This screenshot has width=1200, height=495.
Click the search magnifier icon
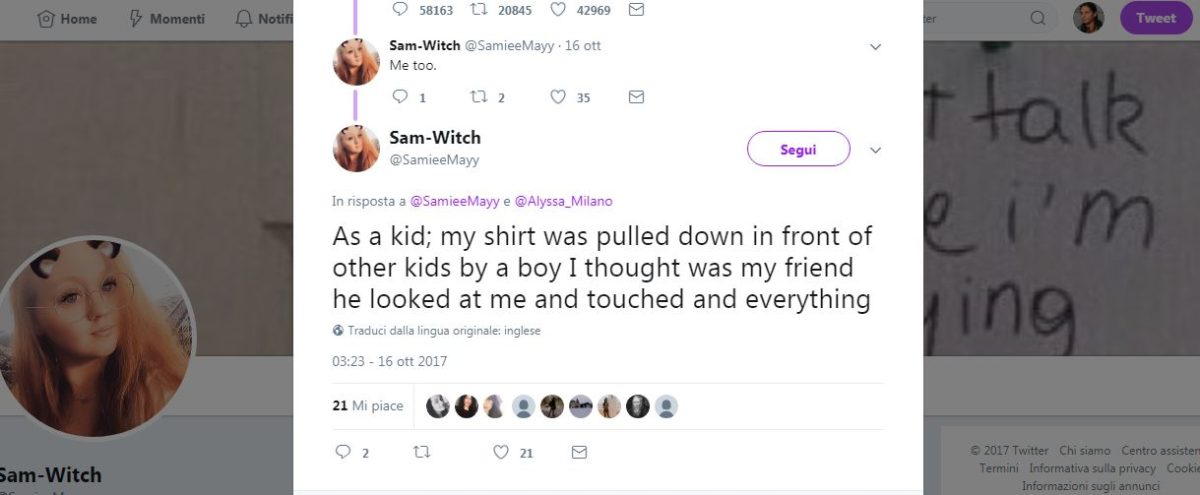point(1038,18)
